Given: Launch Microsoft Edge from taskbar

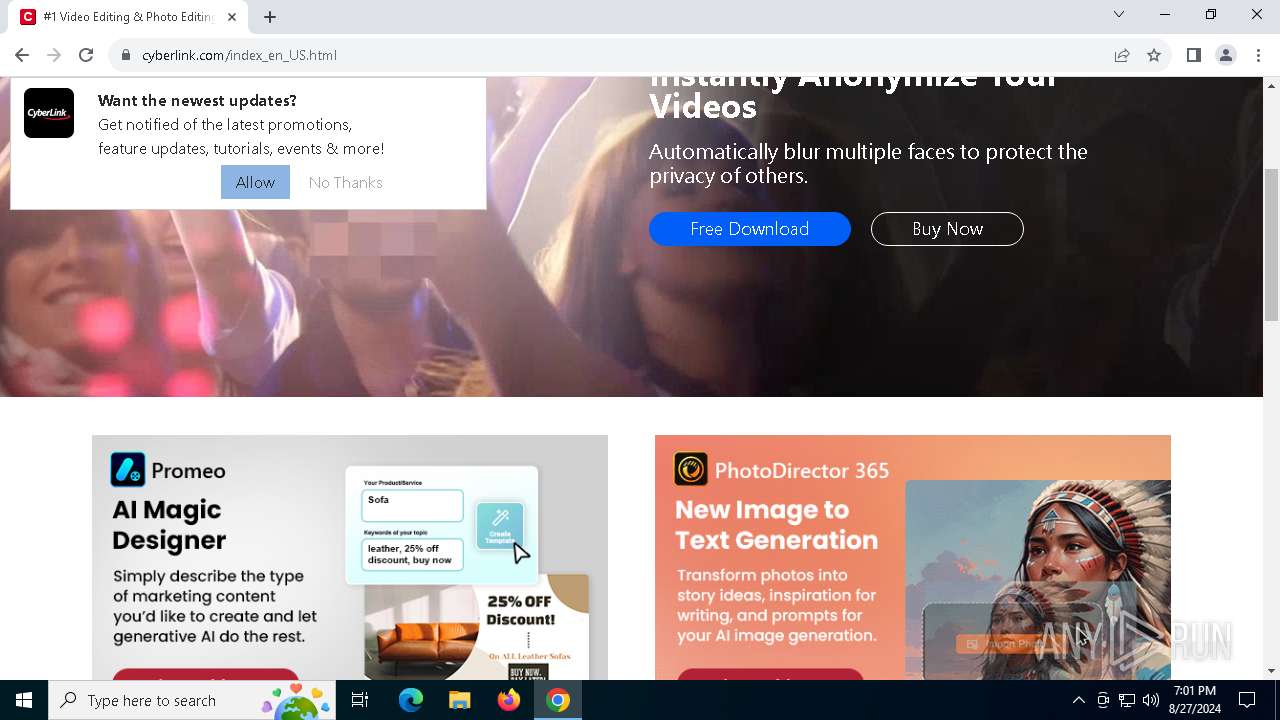Looking at the screenshot, I should (x=411, y=700).
